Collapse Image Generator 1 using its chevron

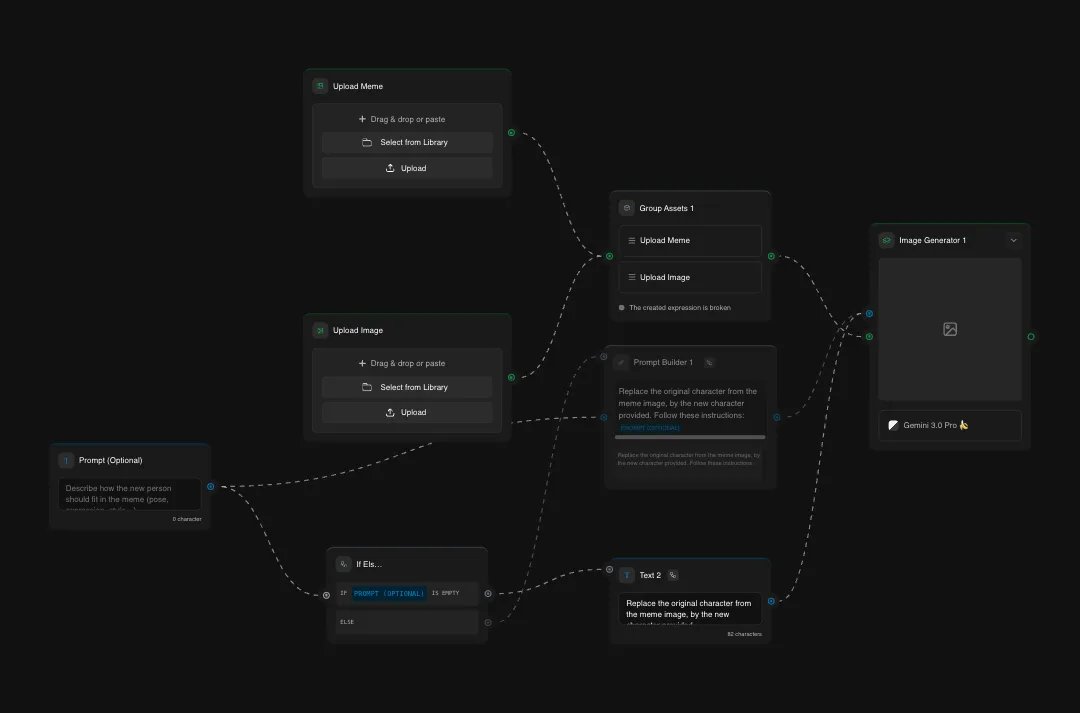[1014, 240]
